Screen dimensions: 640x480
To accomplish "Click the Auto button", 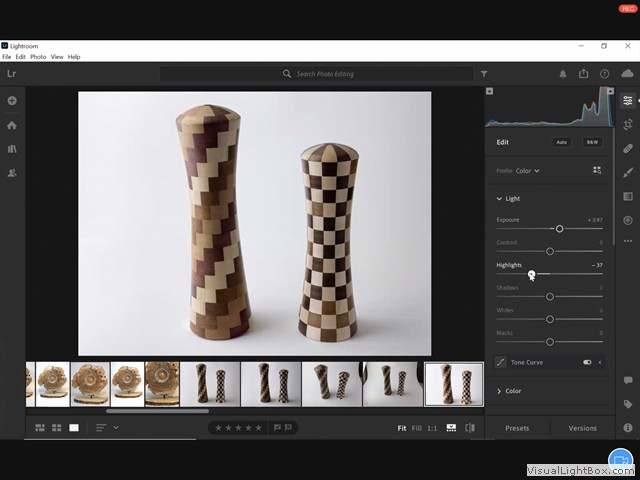I will click(562, 142).
